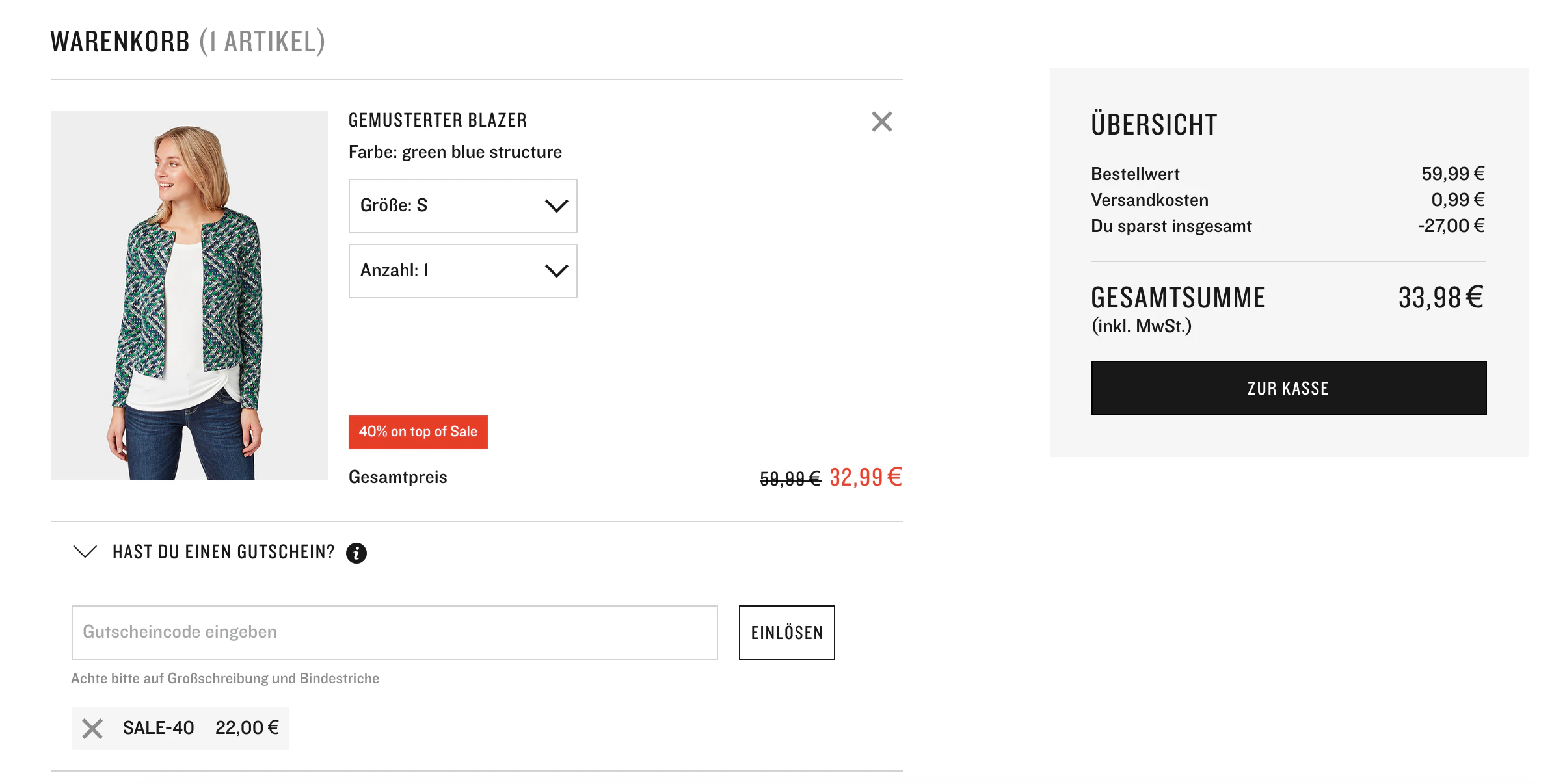Screen dimensions: 1552x784
Task: Click the Einlösen button
Action: click(x=787, y=633)
